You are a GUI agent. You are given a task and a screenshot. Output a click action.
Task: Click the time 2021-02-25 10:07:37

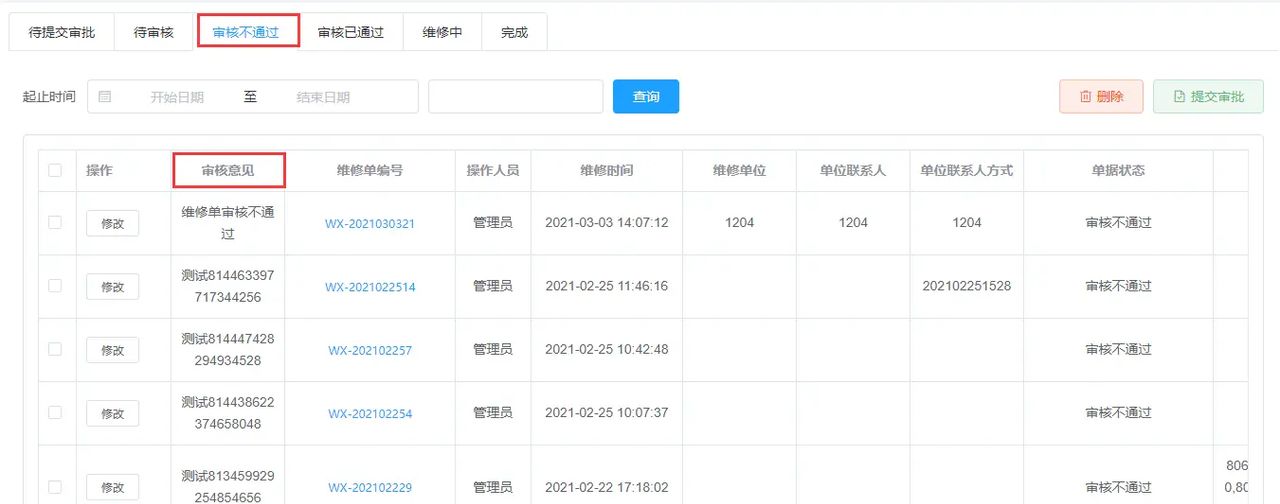pos(607,413)
